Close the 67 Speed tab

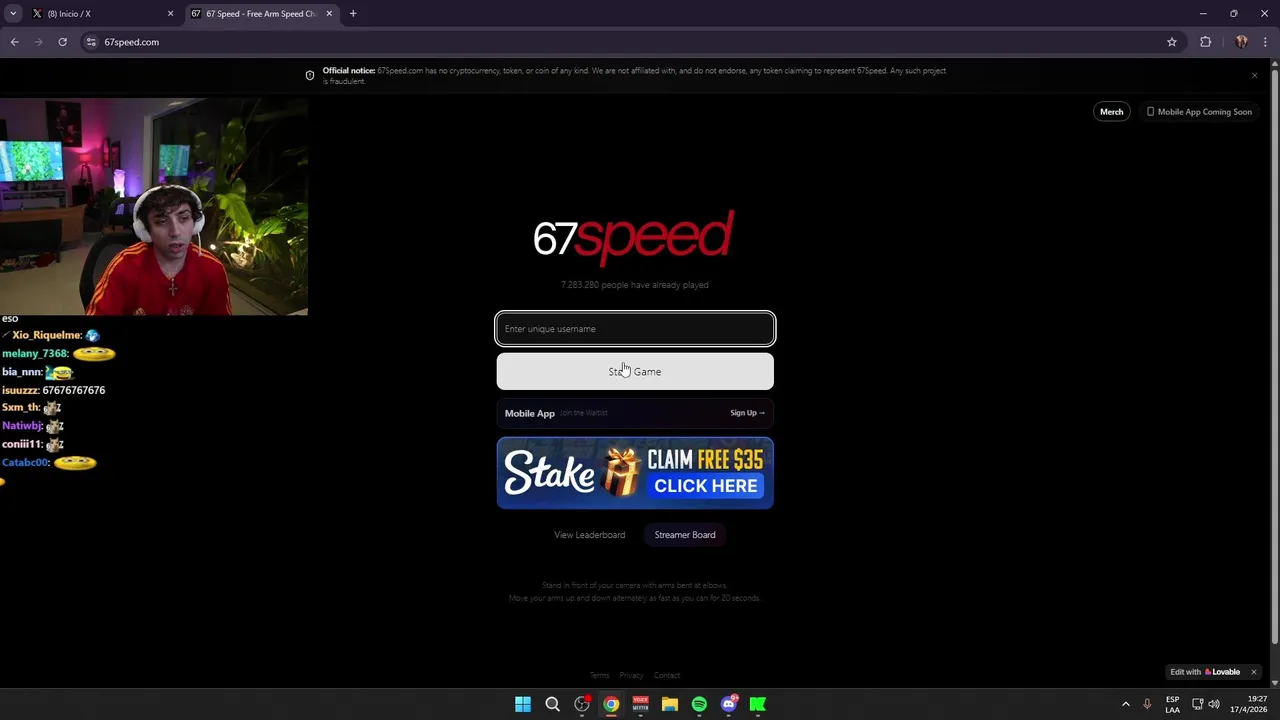tap(329, 14)
